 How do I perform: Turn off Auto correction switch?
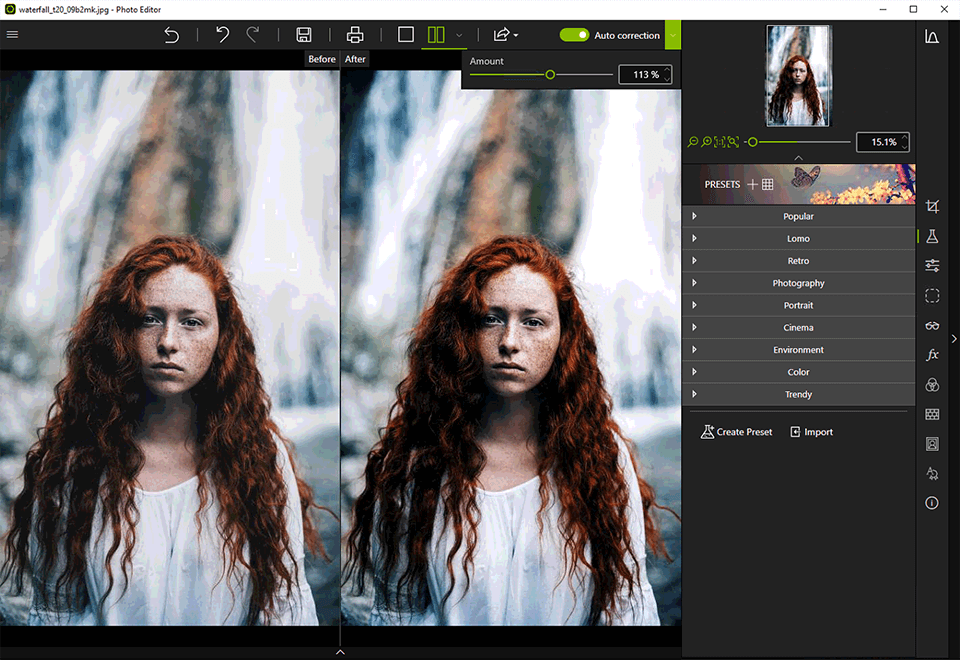pos(574,35)
